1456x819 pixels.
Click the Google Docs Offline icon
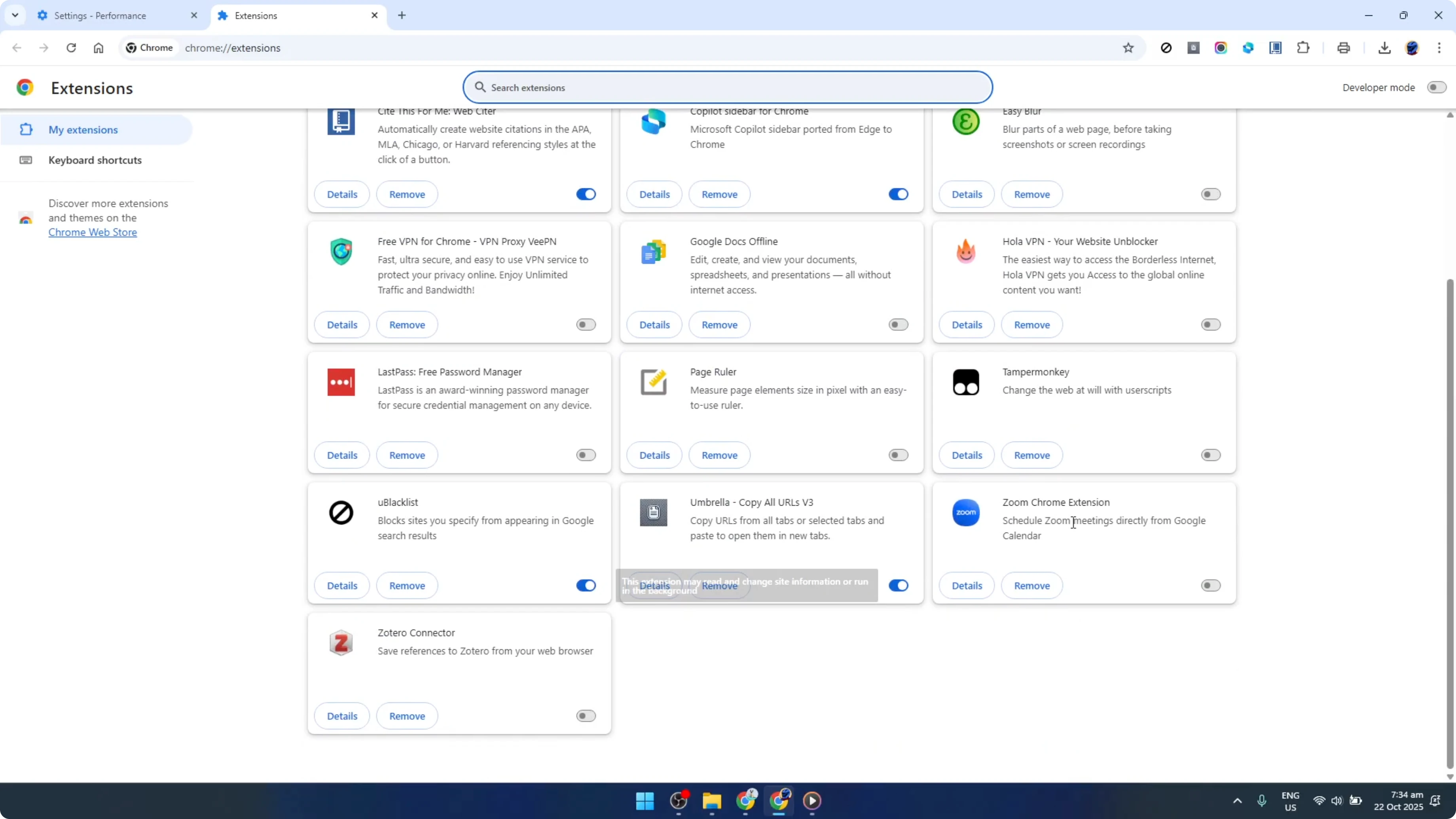653,252
